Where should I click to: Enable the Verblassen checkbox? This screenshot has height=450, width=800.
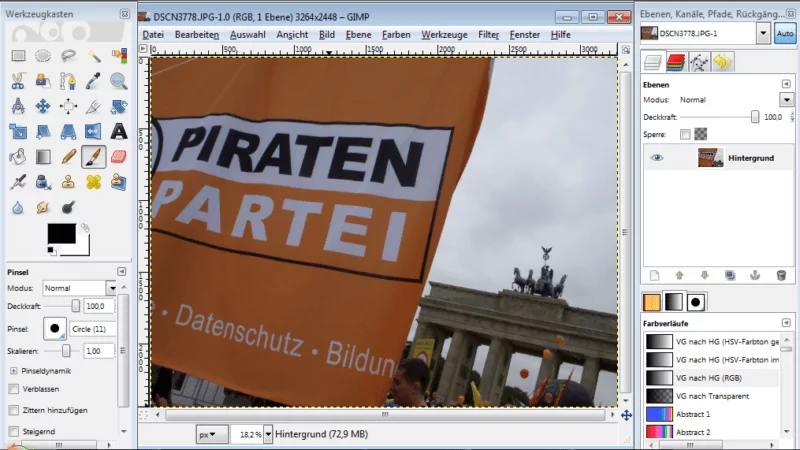click(14, 389)
